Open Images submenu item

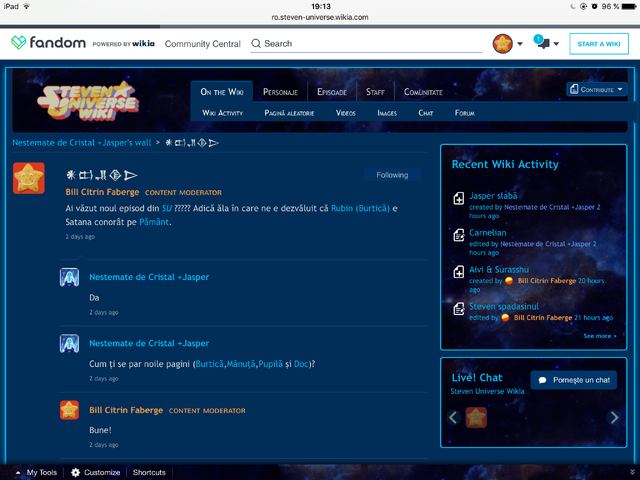pyautogui.click(x=387, y=113)
